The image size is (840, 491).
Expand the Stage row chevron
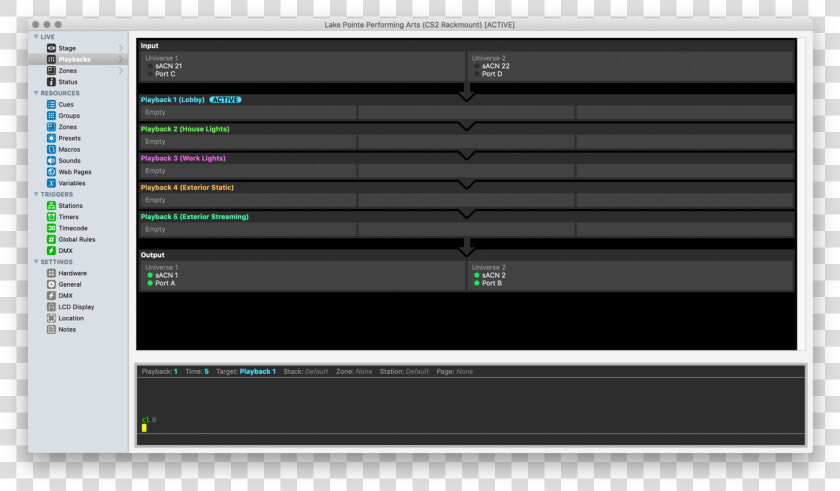click(x=121, y=48)
